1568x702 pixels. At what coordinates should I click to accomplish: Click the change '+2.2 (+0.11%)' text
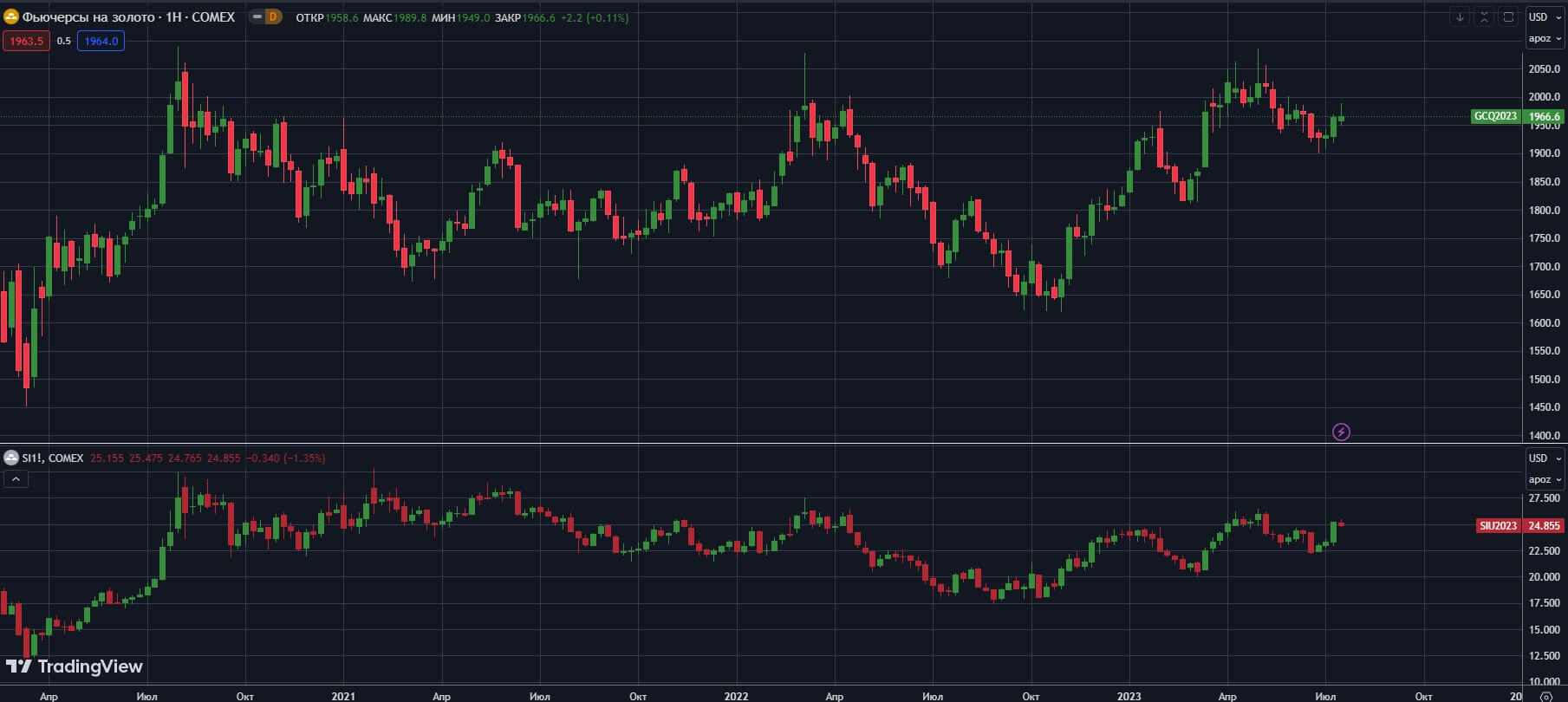pos(595,17)
